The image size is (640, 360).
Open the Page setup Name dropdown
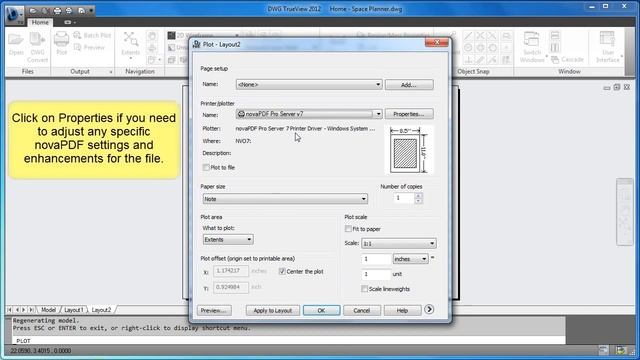point(309,84)
